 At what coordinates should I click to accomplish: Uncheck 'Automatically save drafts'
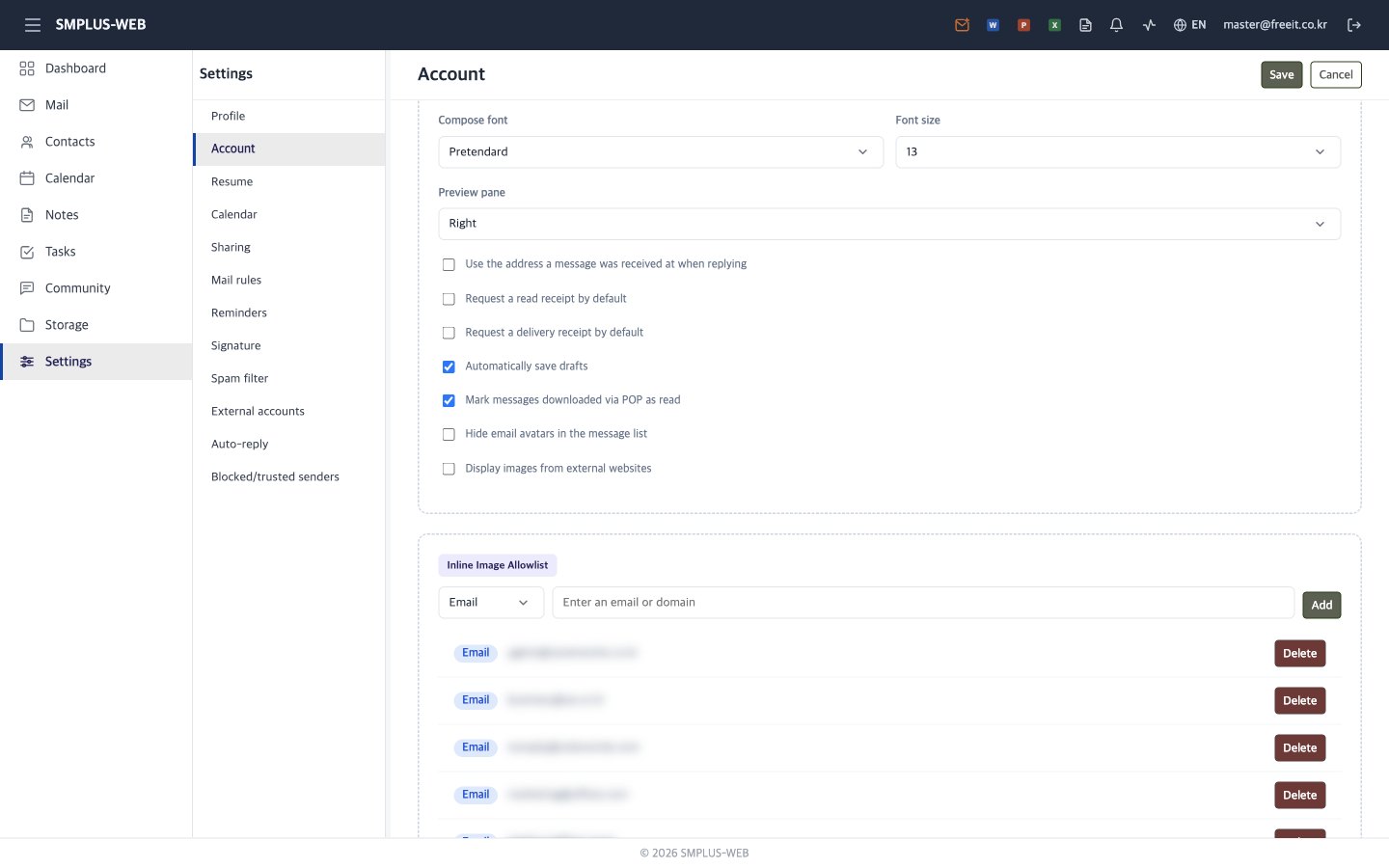(449, 366)
